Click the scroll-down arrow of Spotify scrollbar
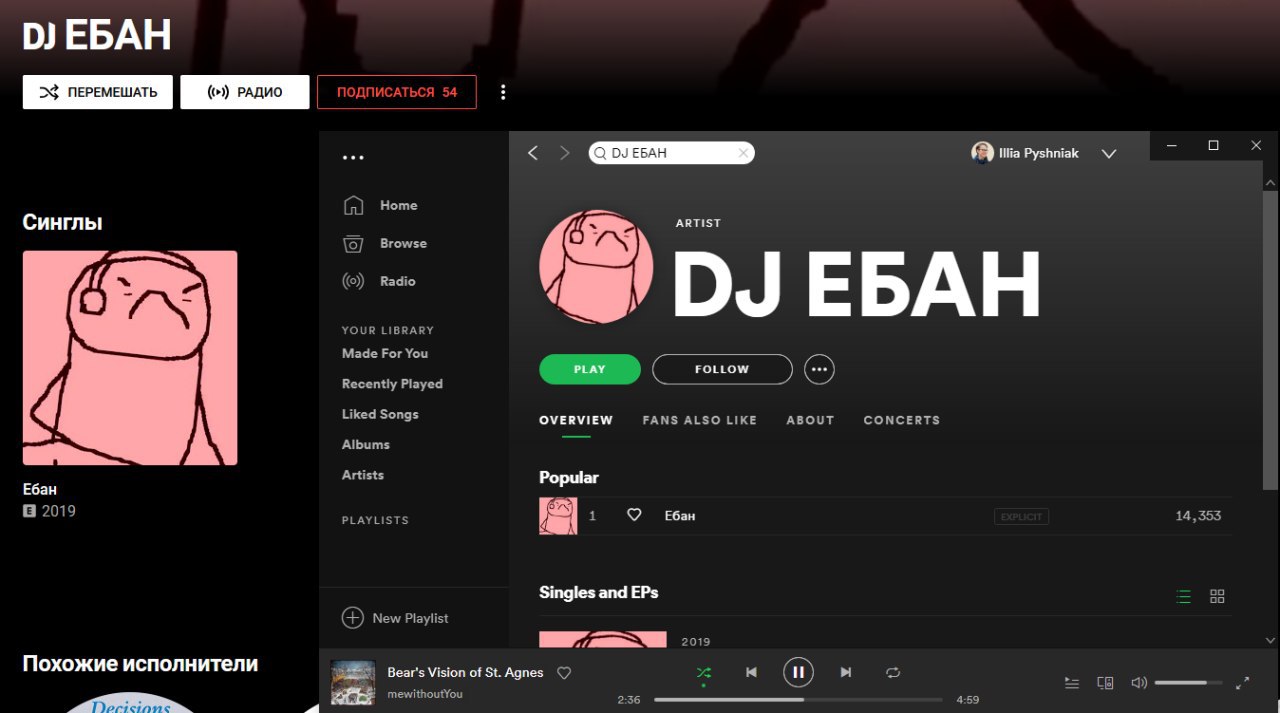1280x713 pixels. (1271, 640)
